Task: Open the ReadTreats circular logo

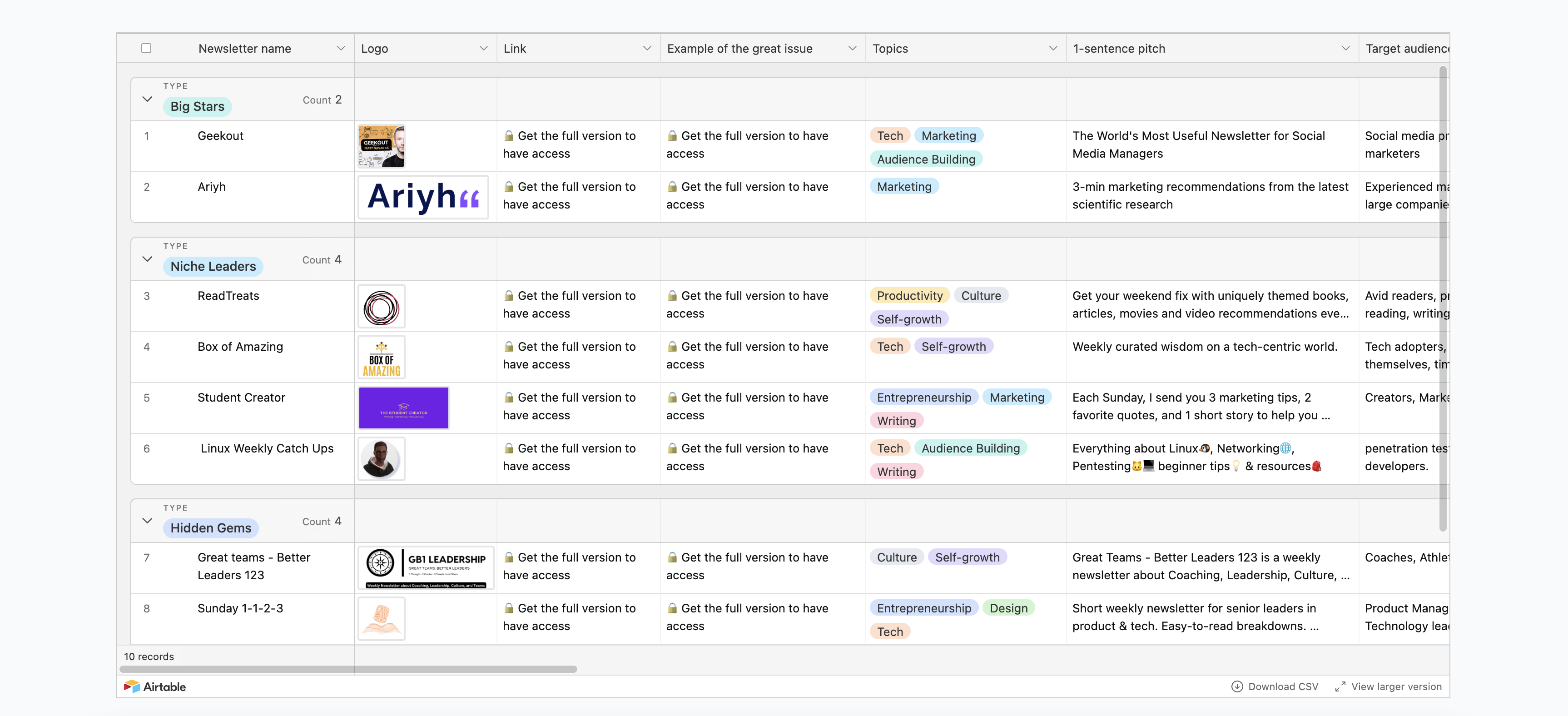Action: click(382, 306)
